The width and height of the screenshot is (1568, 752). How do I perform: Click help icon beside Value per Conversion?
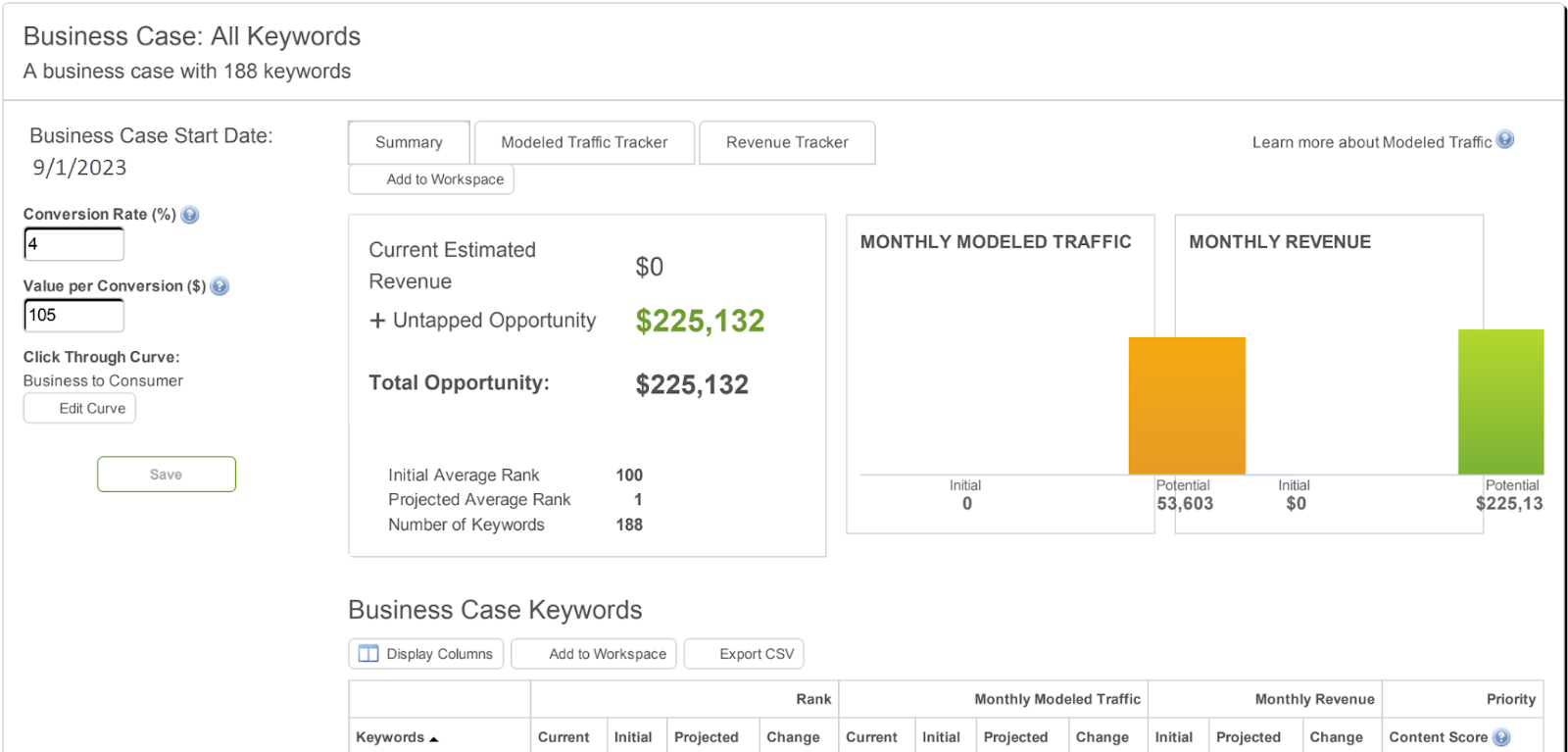(x=220, y=286)
